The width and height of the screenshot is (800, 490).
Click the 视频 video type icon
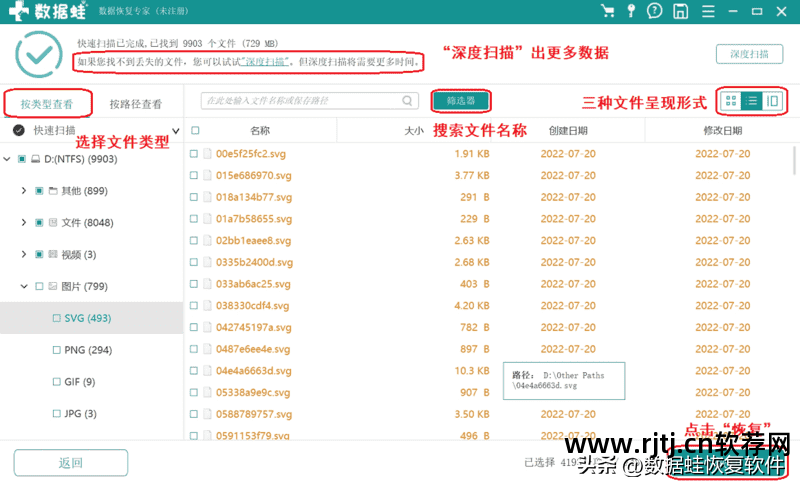53,254
